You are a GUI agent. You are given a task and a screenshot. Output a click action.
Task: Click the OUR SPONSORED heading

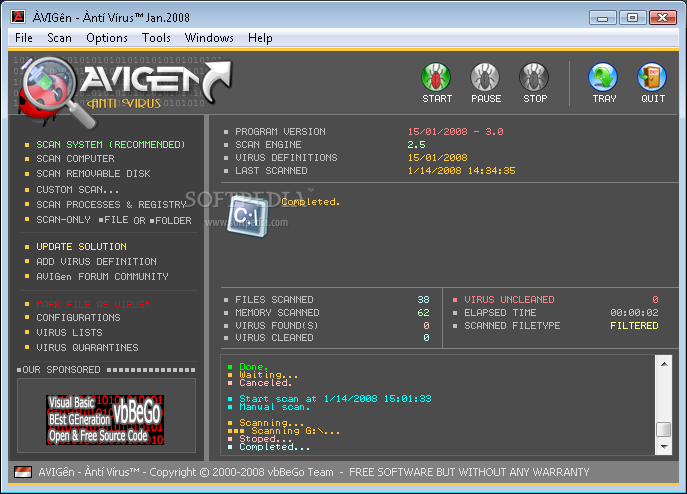click(59, 370)
